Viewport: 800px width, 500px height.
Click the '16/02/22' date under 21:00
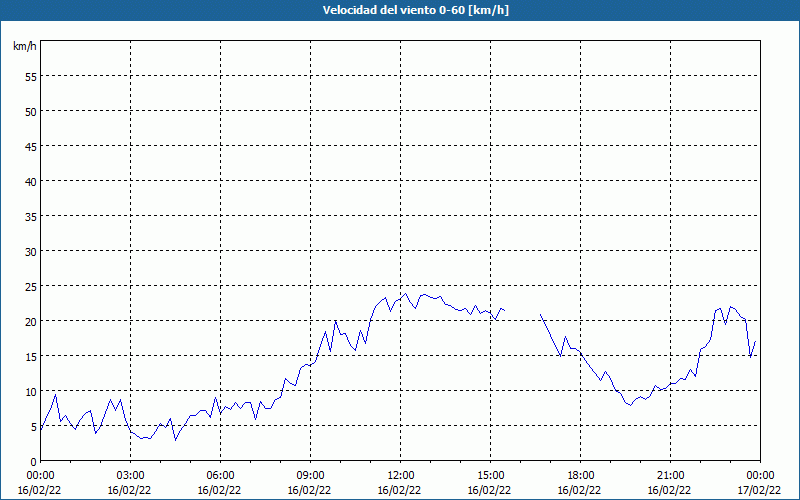click(x=669, y=490)
